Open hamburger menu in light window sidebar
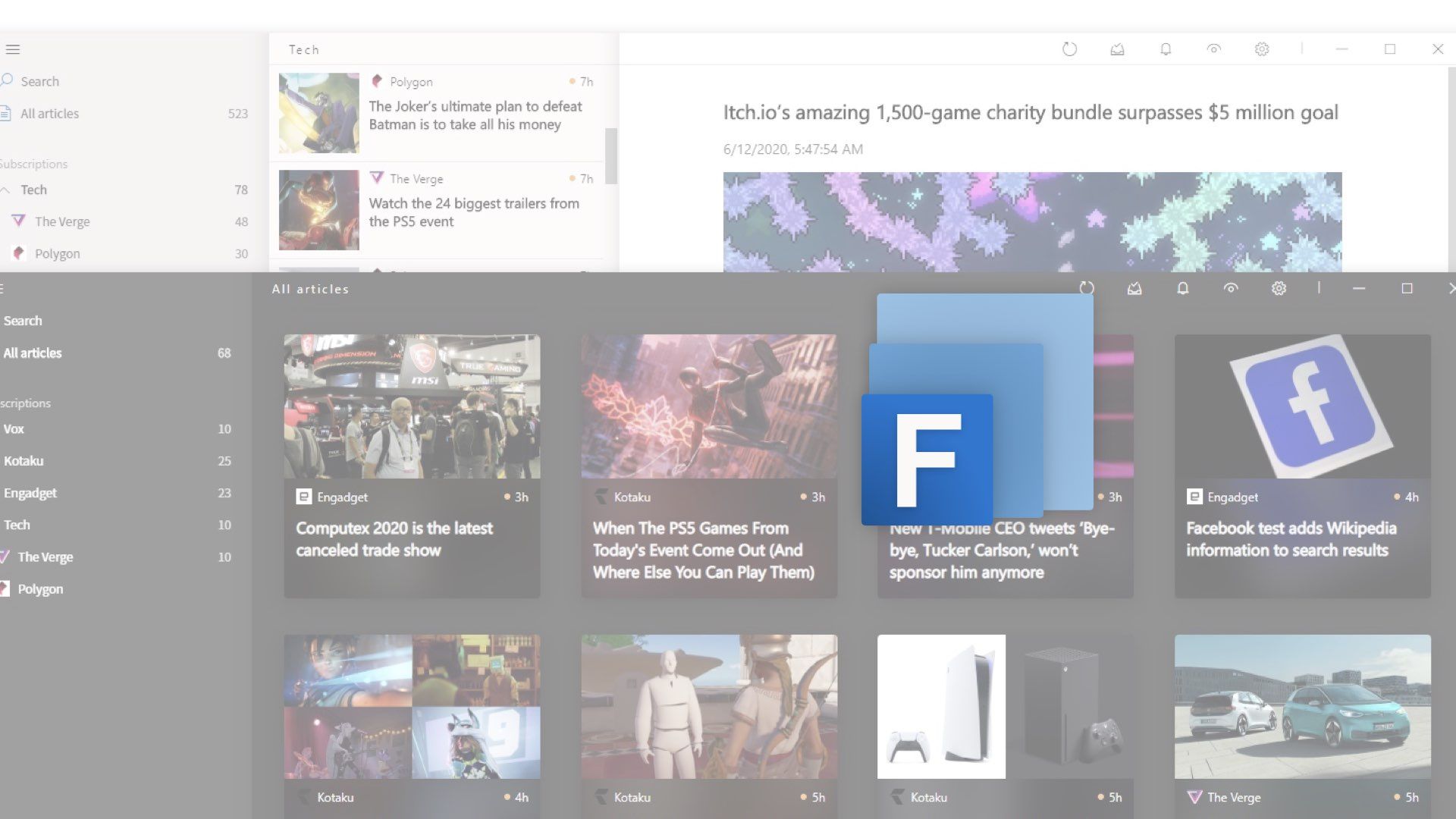The width and height of the screenshot is (1456, 819). tap(13, 49)
